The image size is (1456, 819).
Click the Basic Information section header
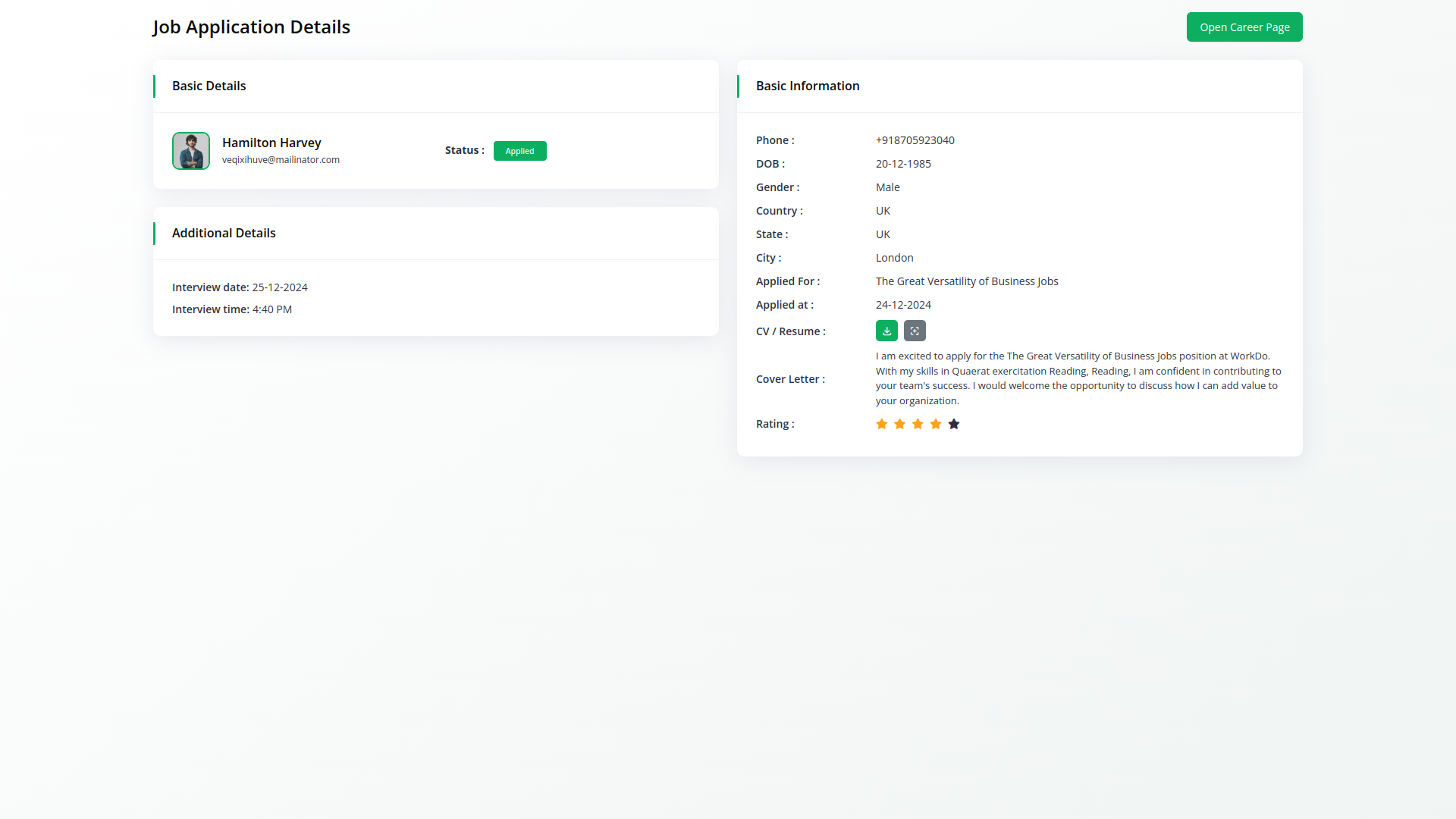point(807,86)
